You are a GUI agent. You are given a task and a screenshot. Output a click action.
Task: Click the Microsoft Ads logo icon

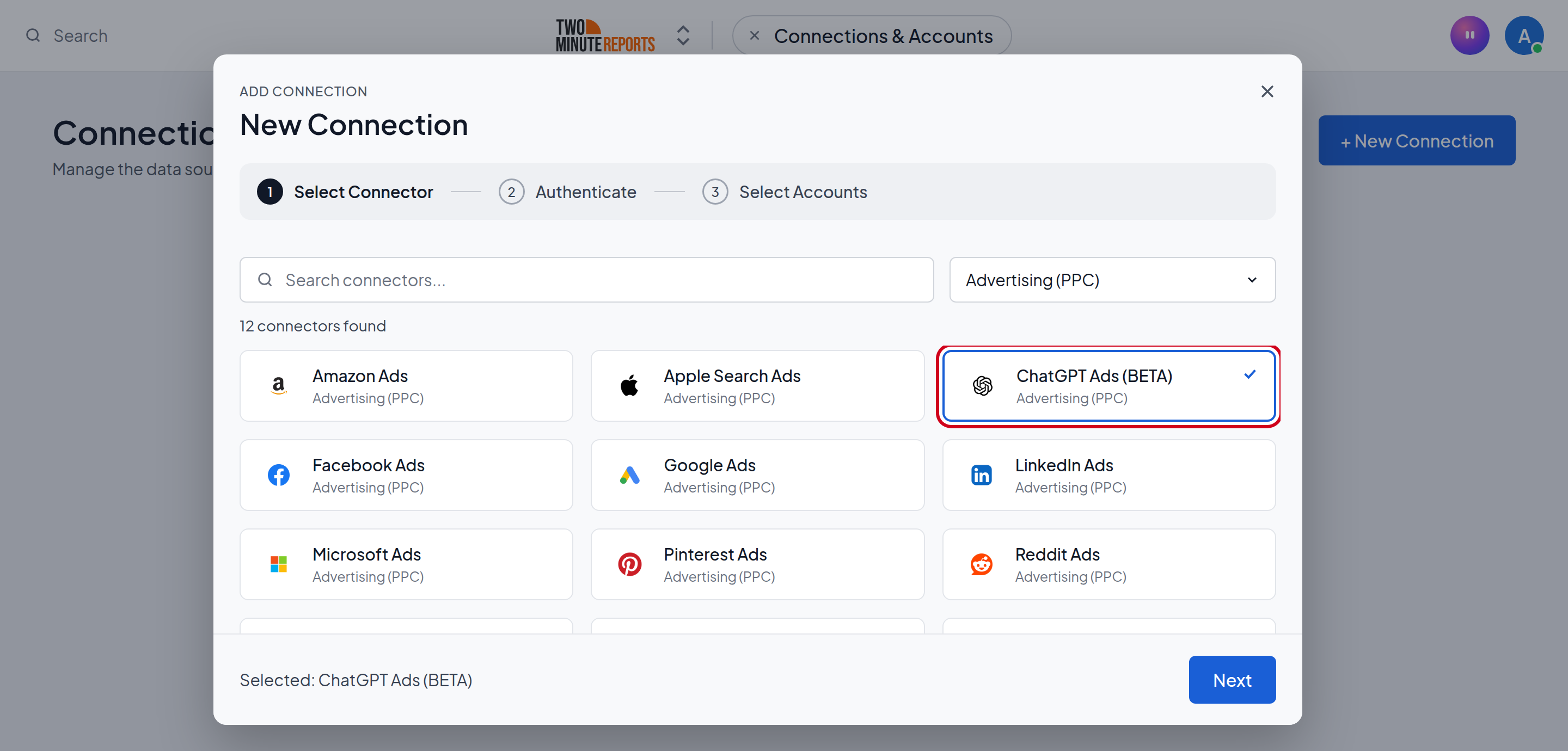278,564
